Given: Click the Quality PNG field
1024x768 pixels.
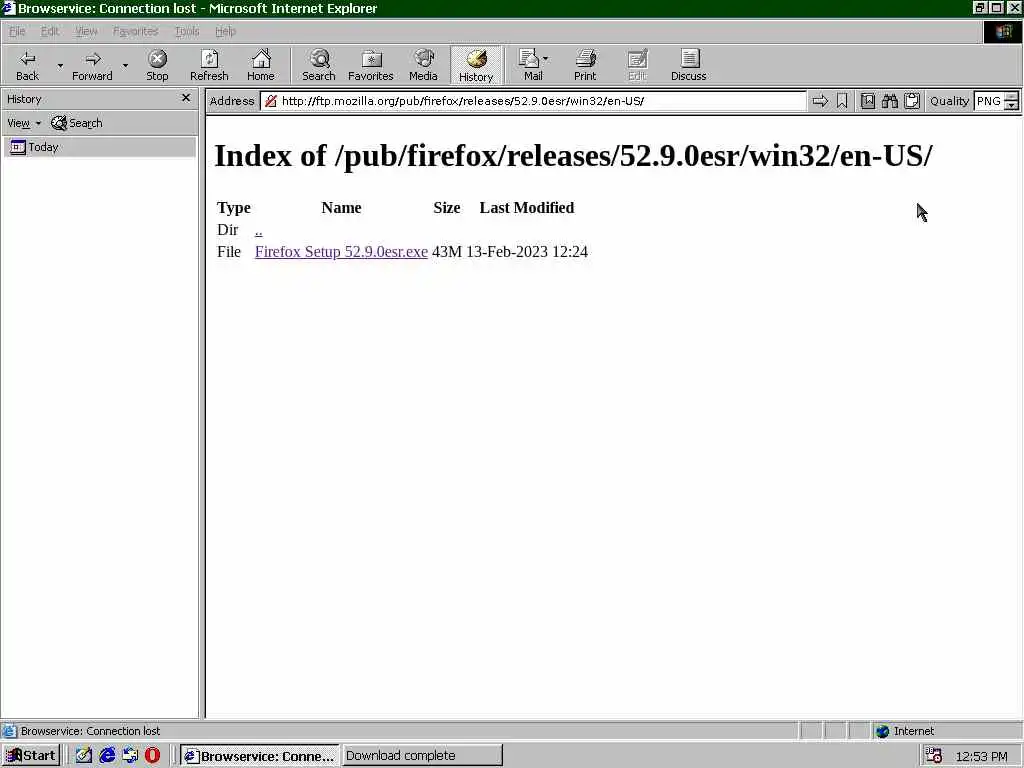Looking at the screenshot, I should 989,101.
